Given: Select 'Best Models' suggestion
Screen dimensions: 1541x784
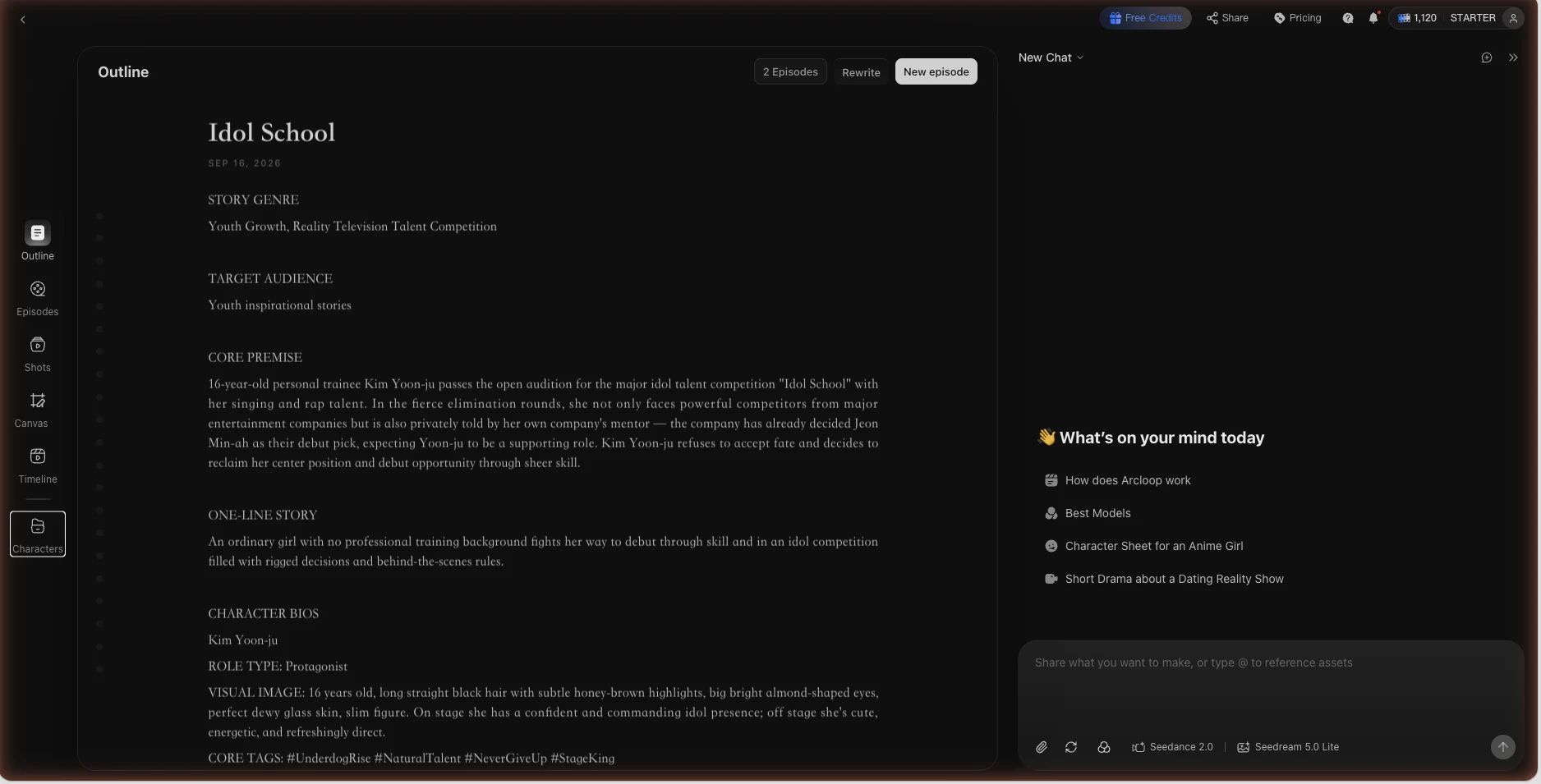Looking at the screenshot, I should coord(1088,513).
